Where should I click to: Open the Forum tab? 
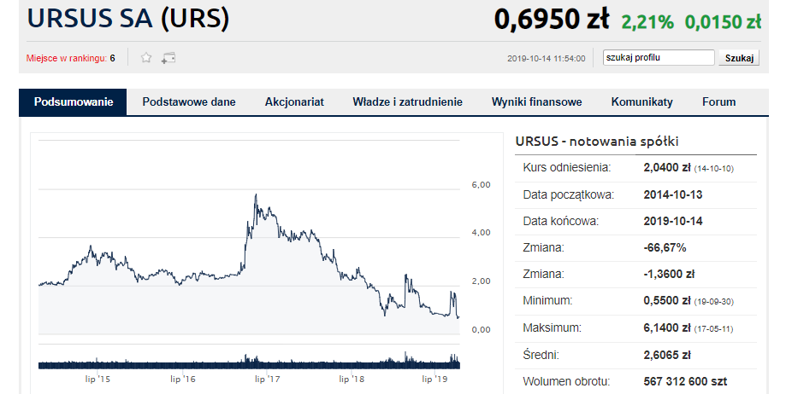click(719, 102)
